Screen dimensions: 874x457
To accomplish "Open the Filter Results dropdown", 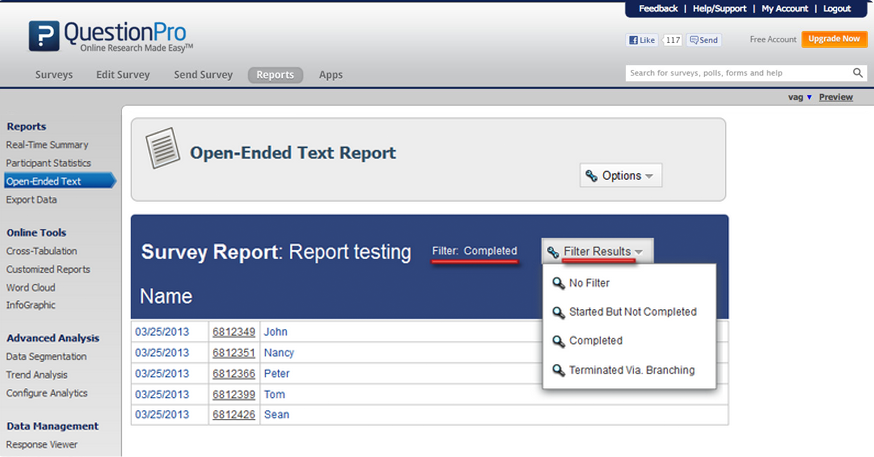I will click(x=597, y=251).
